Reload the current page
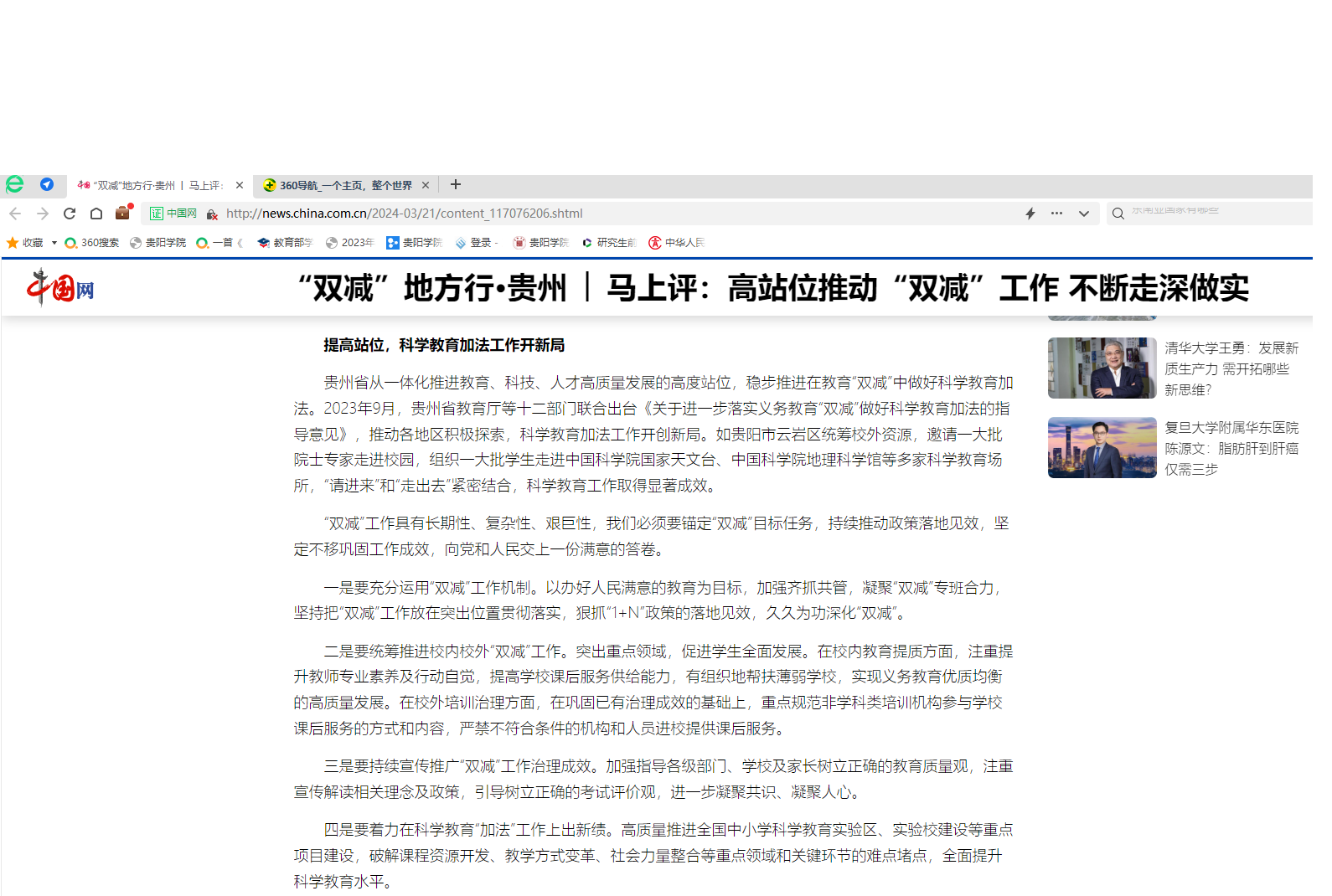Viewport: 1332px width, 896px height. click(x=70, y=214)
